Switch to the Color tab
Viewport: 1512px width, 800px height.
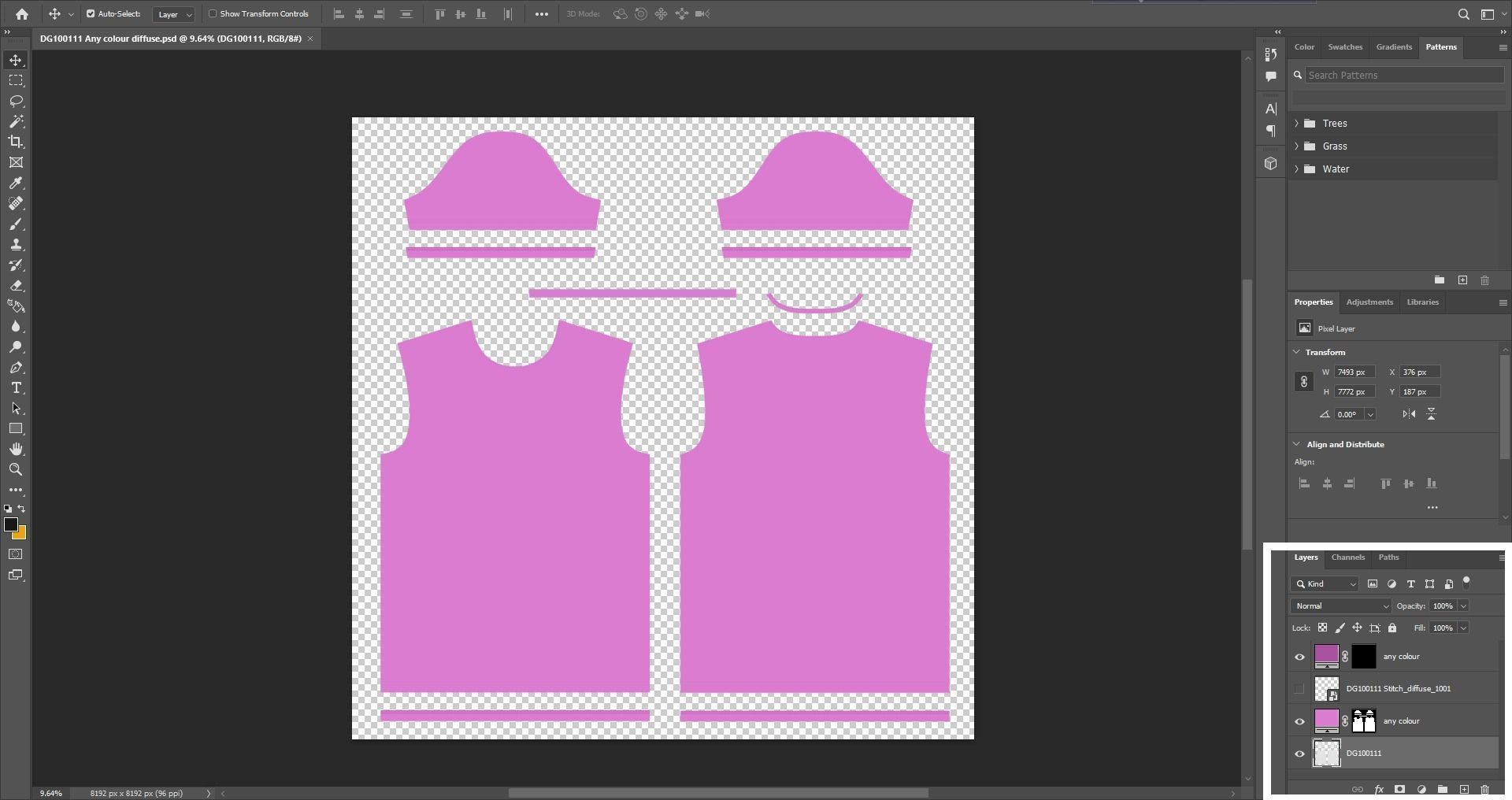[1304, 47]
